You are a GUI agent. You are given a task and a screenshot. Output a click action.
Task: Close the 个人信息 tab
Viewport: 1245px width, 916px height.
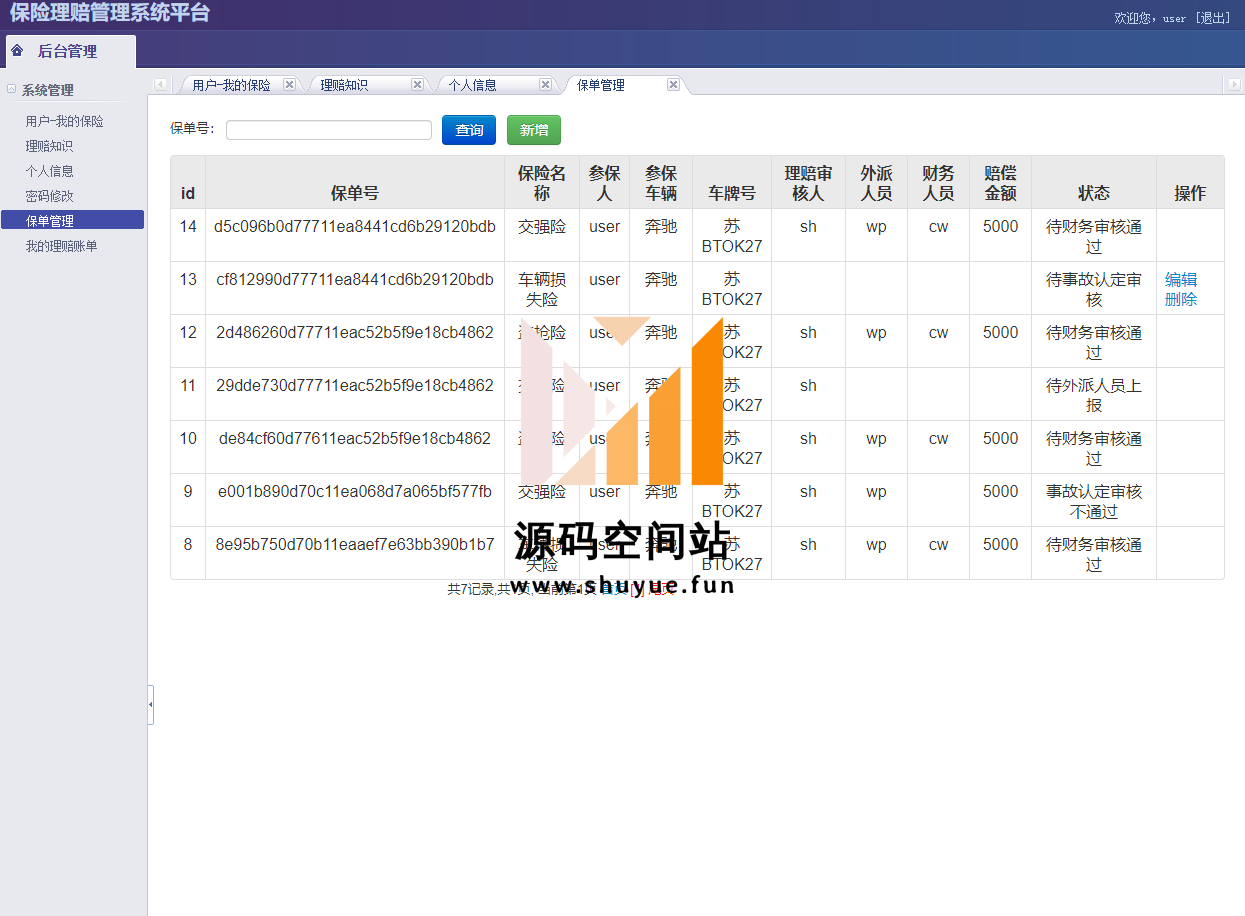pos(545,85)
